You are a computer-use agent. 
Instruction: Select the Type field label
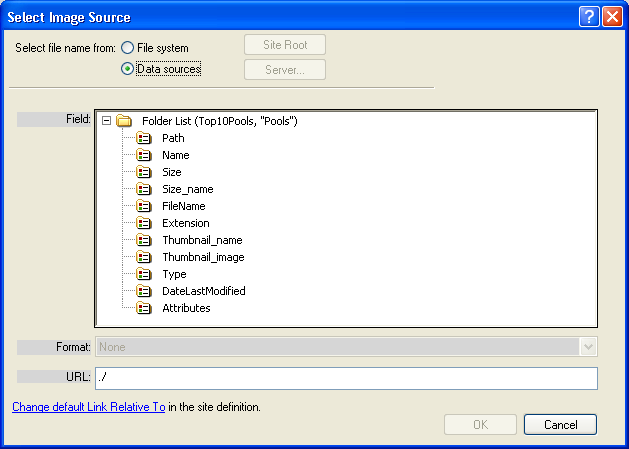coord(174,274)
